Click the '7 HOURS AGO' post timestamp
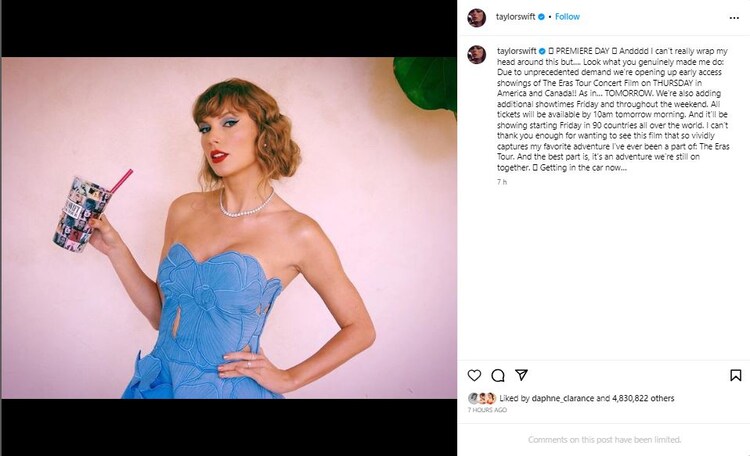Viewport: 750px width, 456px height. pyautogui.click(x=488, y=410)
